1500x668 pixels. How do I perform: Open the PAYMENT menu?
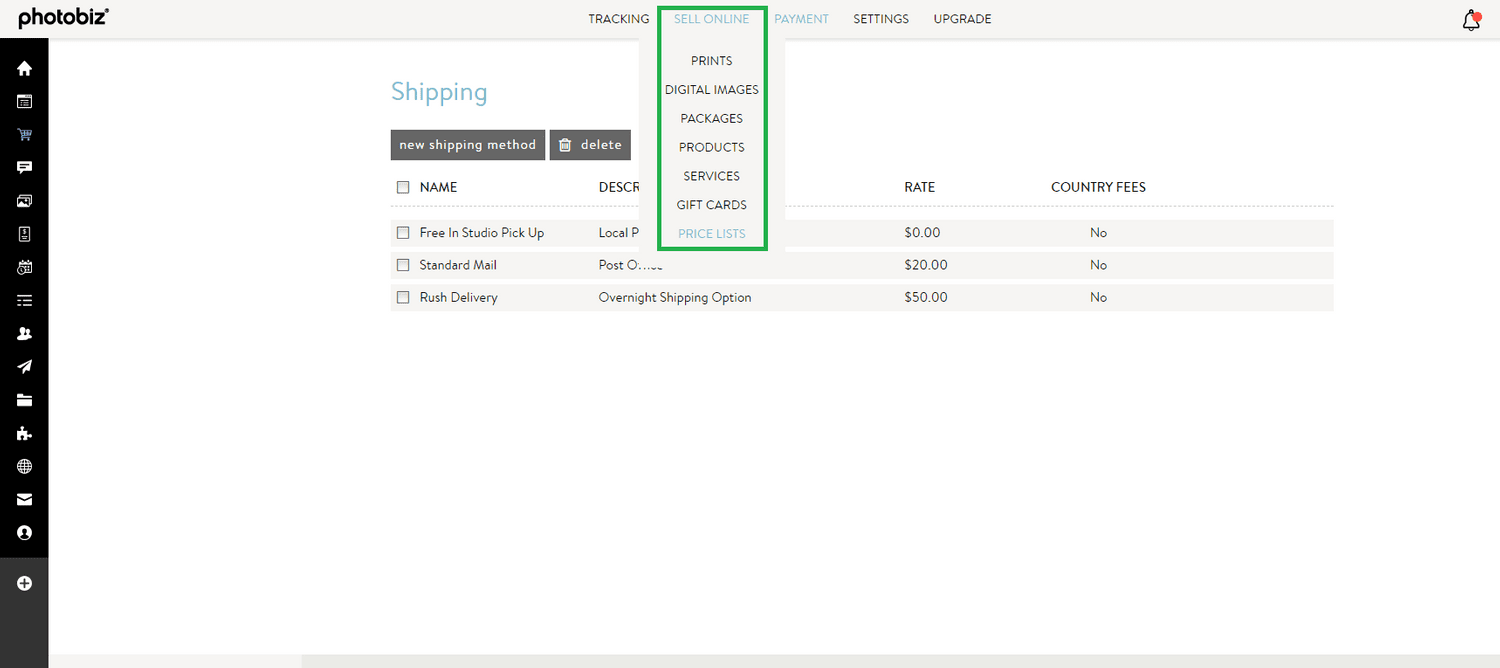802,19
